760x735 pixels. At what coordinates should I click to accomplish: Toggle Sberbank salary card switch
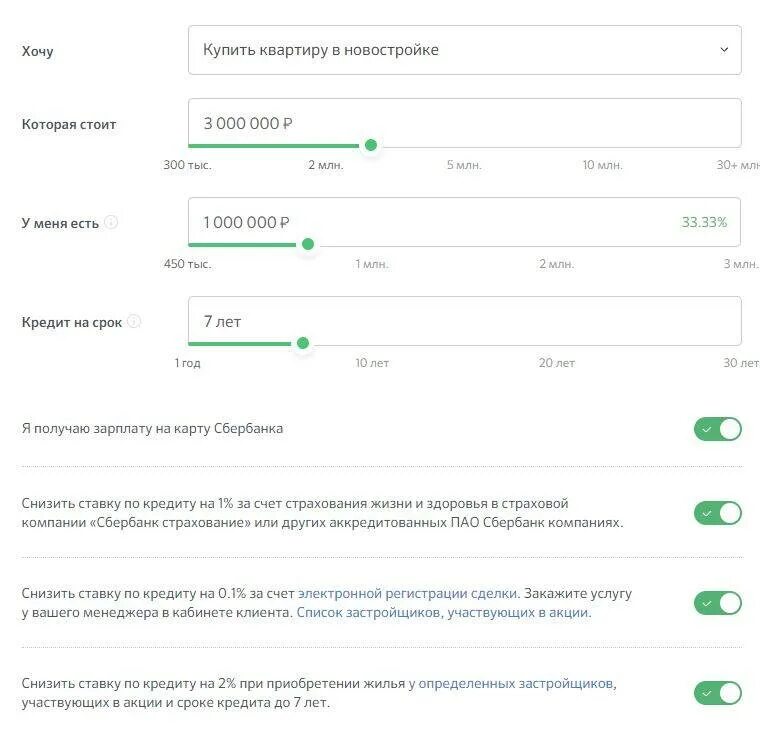point(718,429)
